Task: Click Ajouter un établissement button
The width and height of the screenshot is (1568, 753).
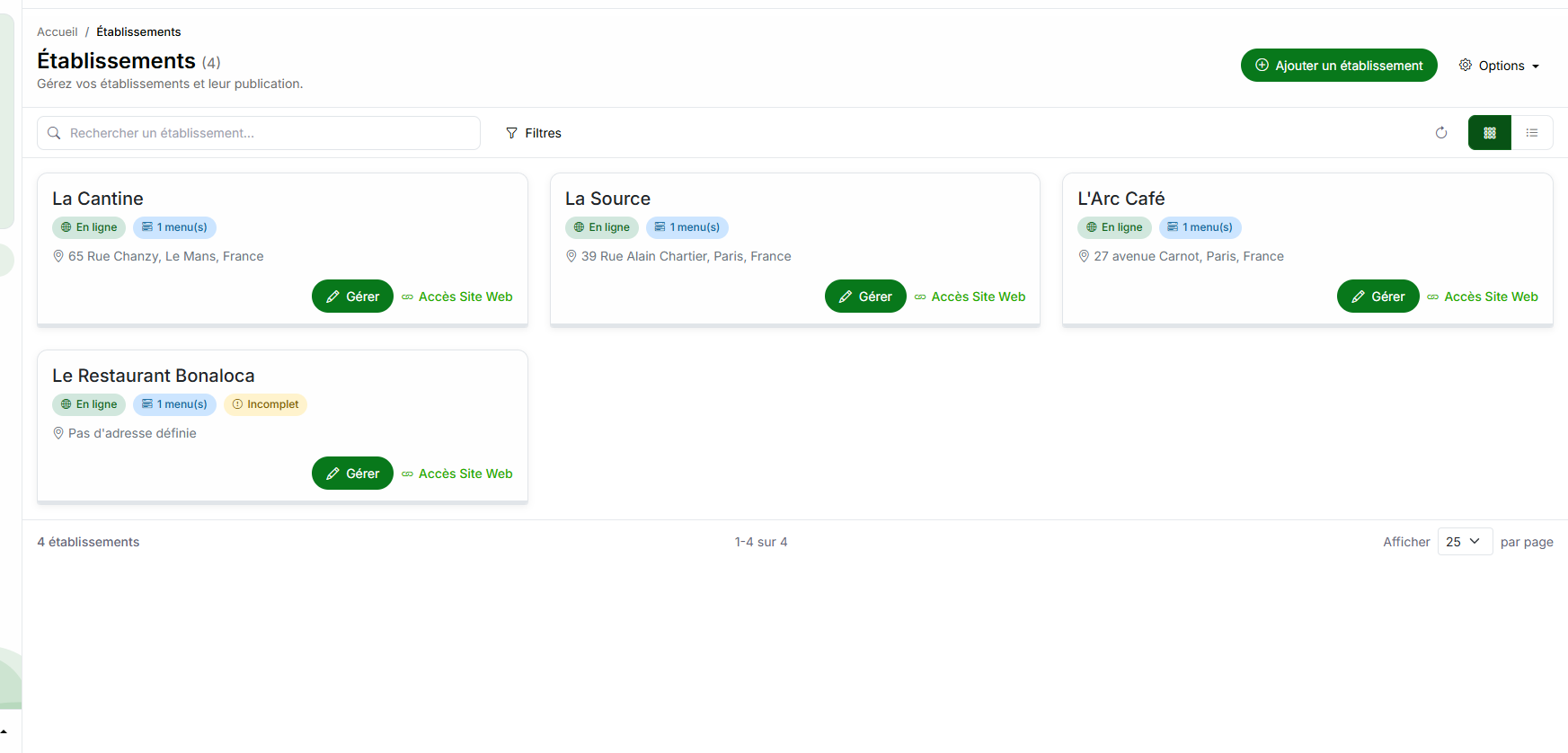Action: [x=1338, y=66]
